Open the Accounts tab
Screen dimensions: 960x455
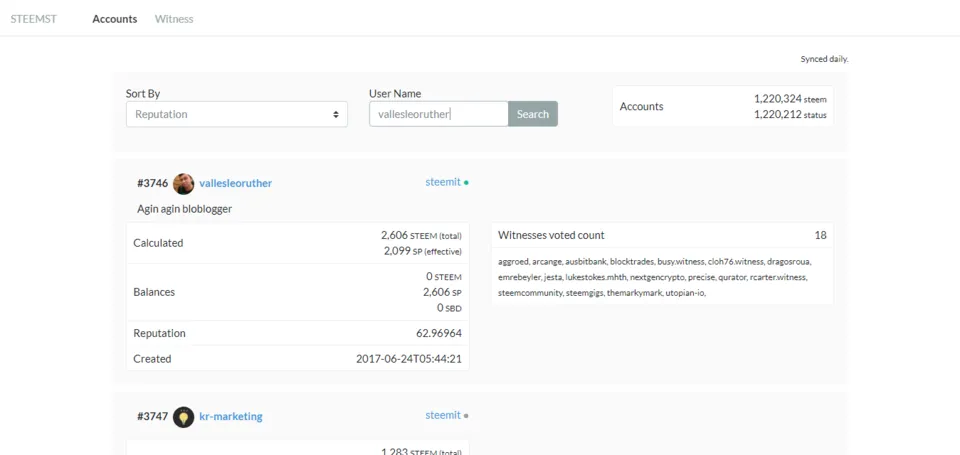(114, 19)
